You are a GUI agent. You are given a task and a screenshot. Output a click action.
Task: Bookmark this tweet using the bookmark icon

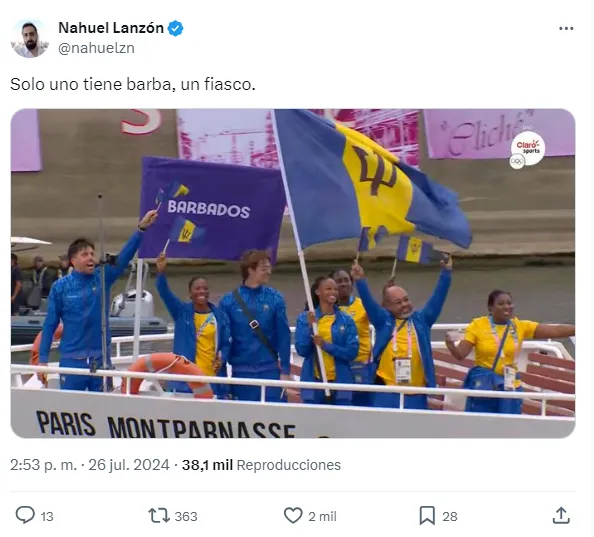[427, 516]
